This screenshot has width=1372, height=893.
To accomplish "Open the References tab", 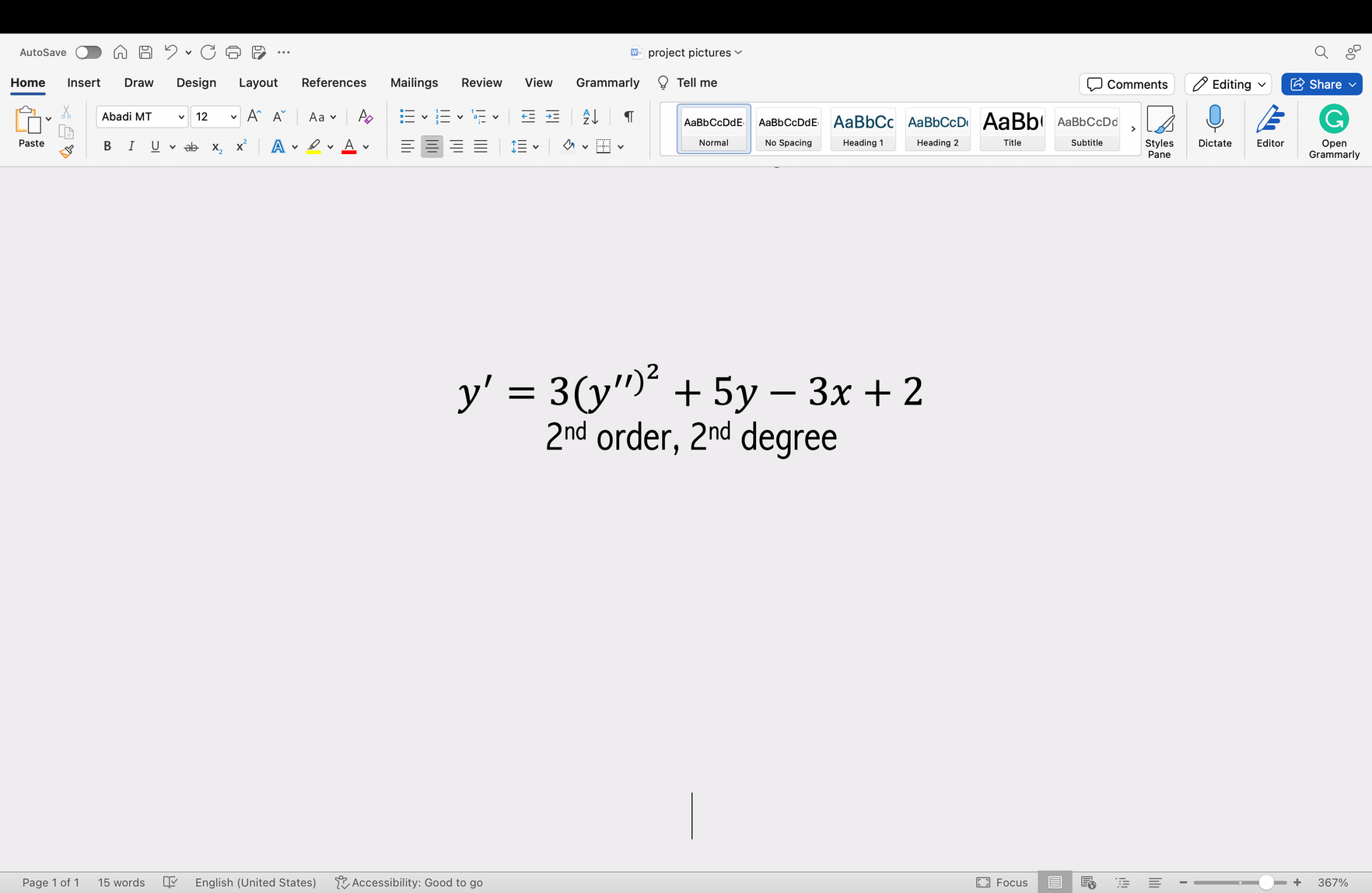I will tap(334, 82).
